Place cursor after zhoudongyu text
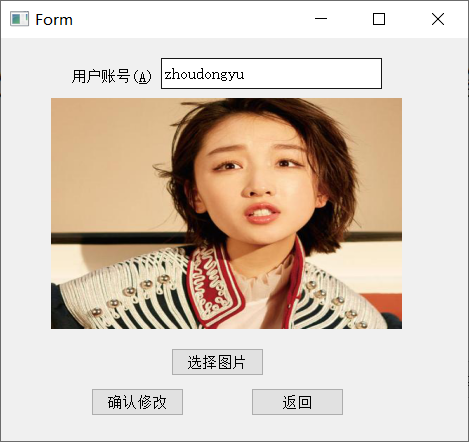 click(245, 74)
